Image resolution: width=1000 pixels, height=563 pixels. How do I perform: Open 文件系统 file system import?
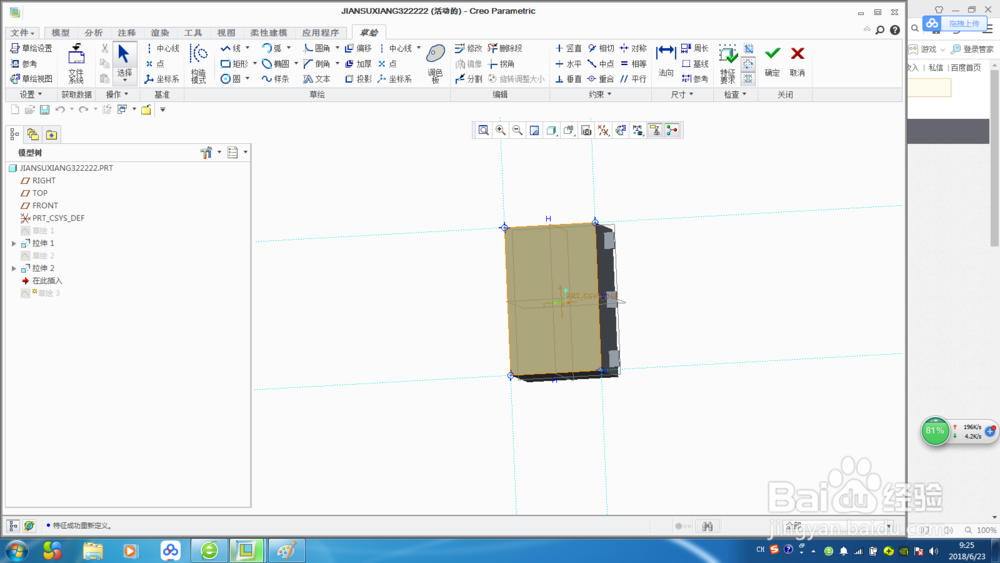77,64
